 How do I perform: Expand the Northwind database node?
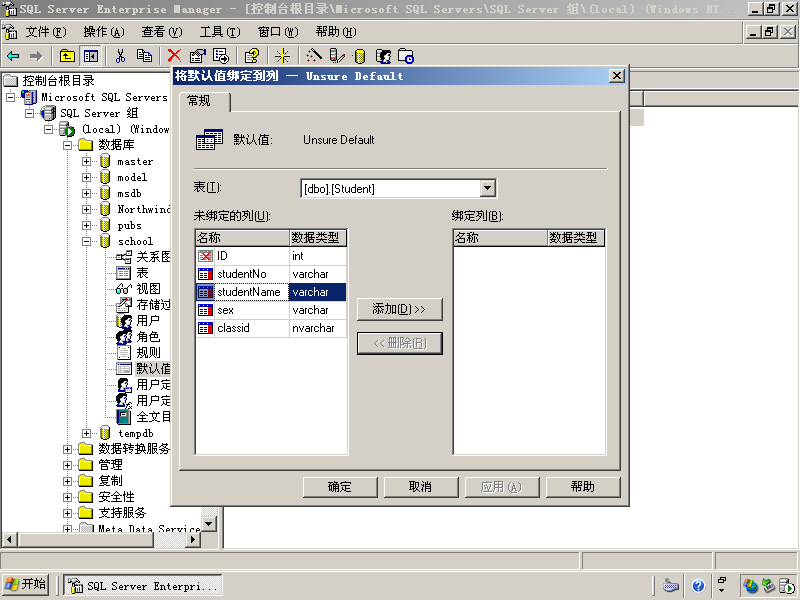tap(86, 209)
